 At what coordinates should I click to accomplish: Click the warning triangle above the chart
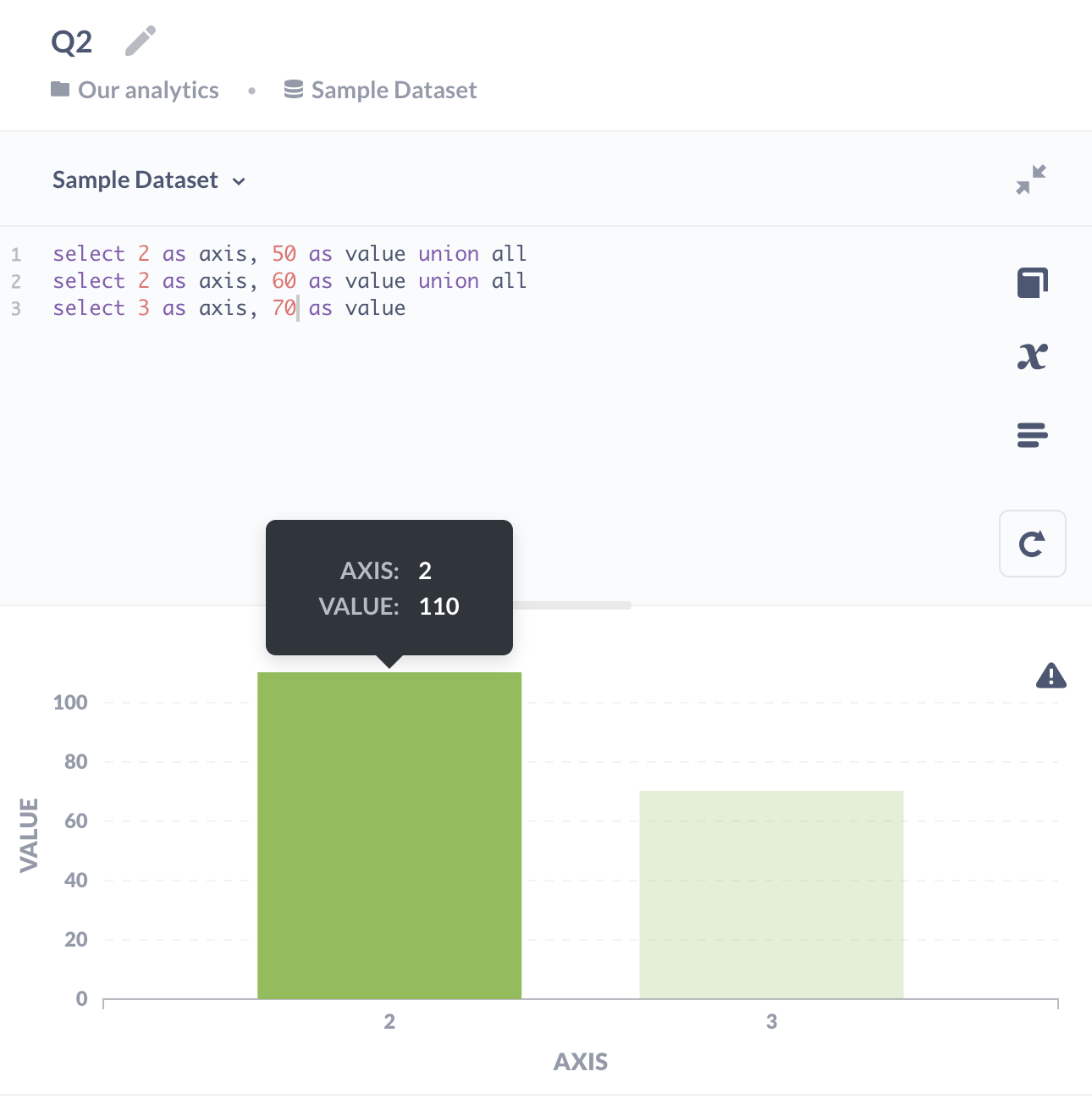point(1051,677)
